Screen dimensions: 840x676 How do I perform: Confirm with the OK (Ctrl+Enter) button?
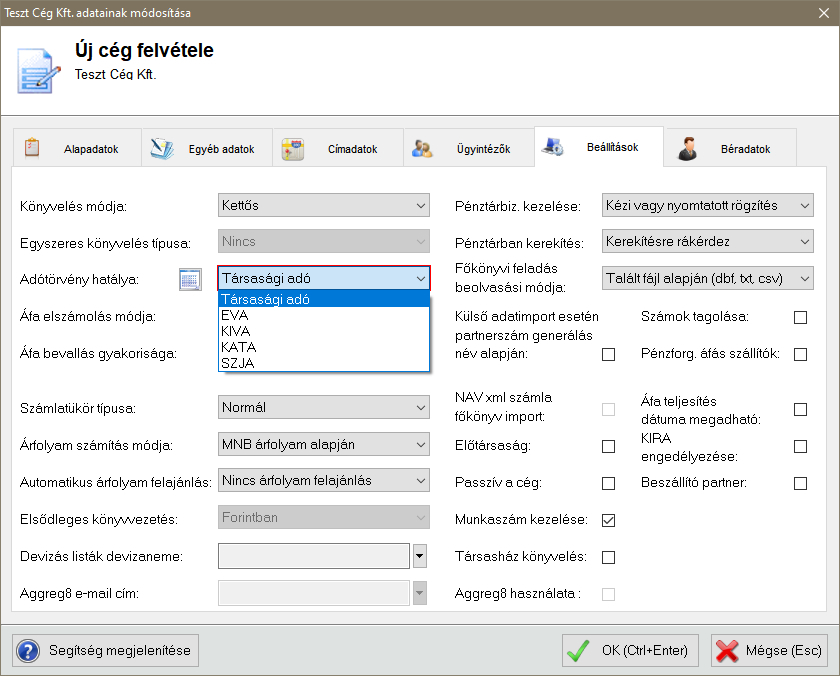click(628, 651)
